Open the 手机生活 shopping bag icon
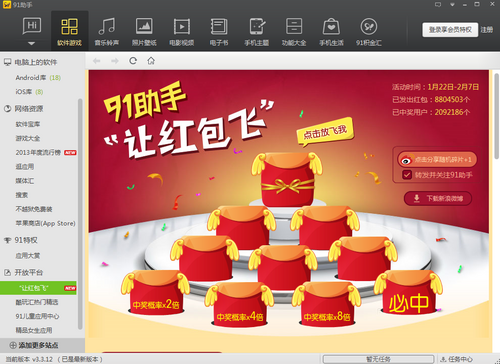Screen dimensions: 500x364 (x=331, y=27)
